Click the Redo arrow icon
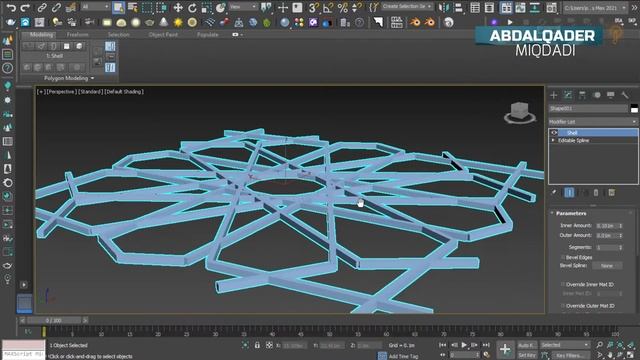This screenshot has width=640, height=360. coord(25,7)
